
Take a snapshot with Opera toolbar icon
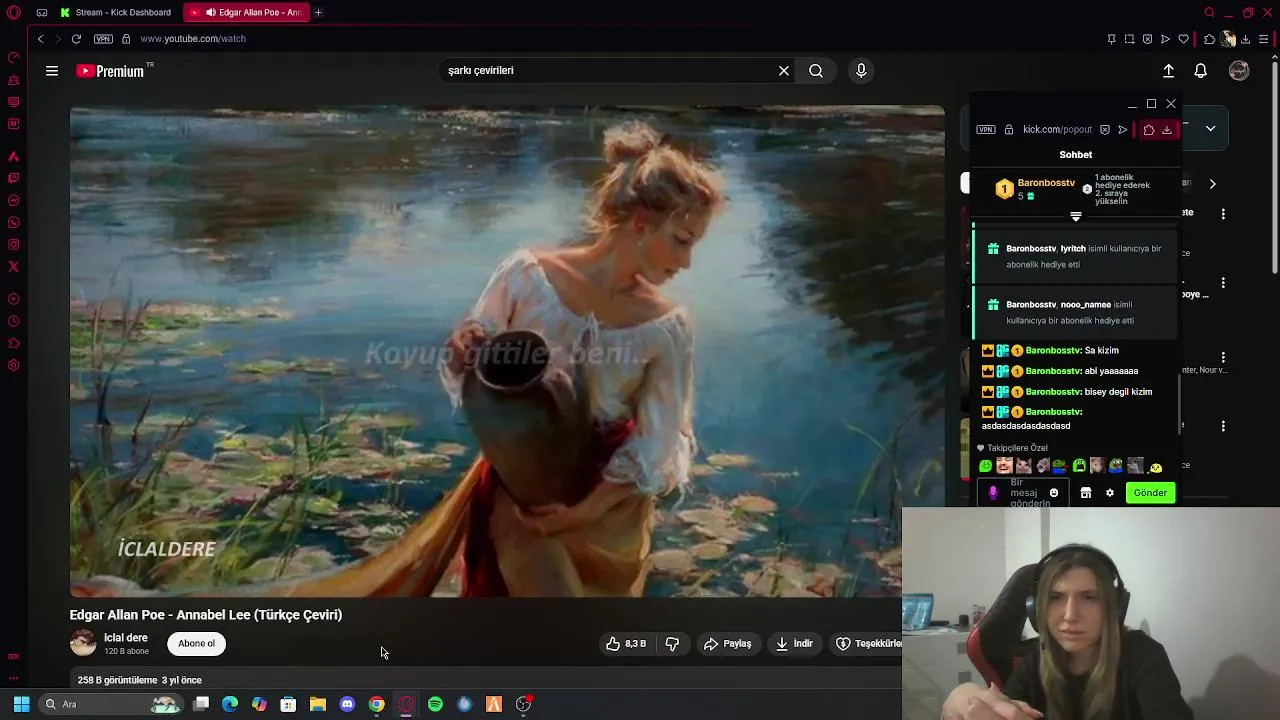tap(1129, 39)
